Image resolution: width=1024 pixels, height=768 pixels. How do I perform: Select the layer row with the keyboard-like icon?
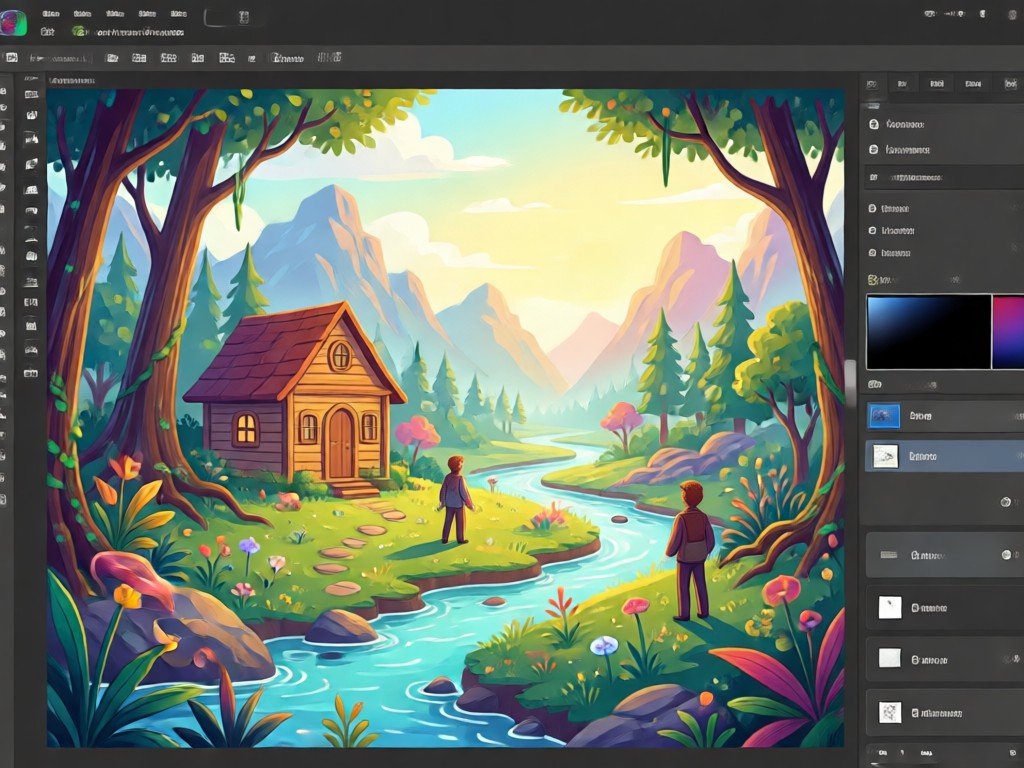coord(944,555)
